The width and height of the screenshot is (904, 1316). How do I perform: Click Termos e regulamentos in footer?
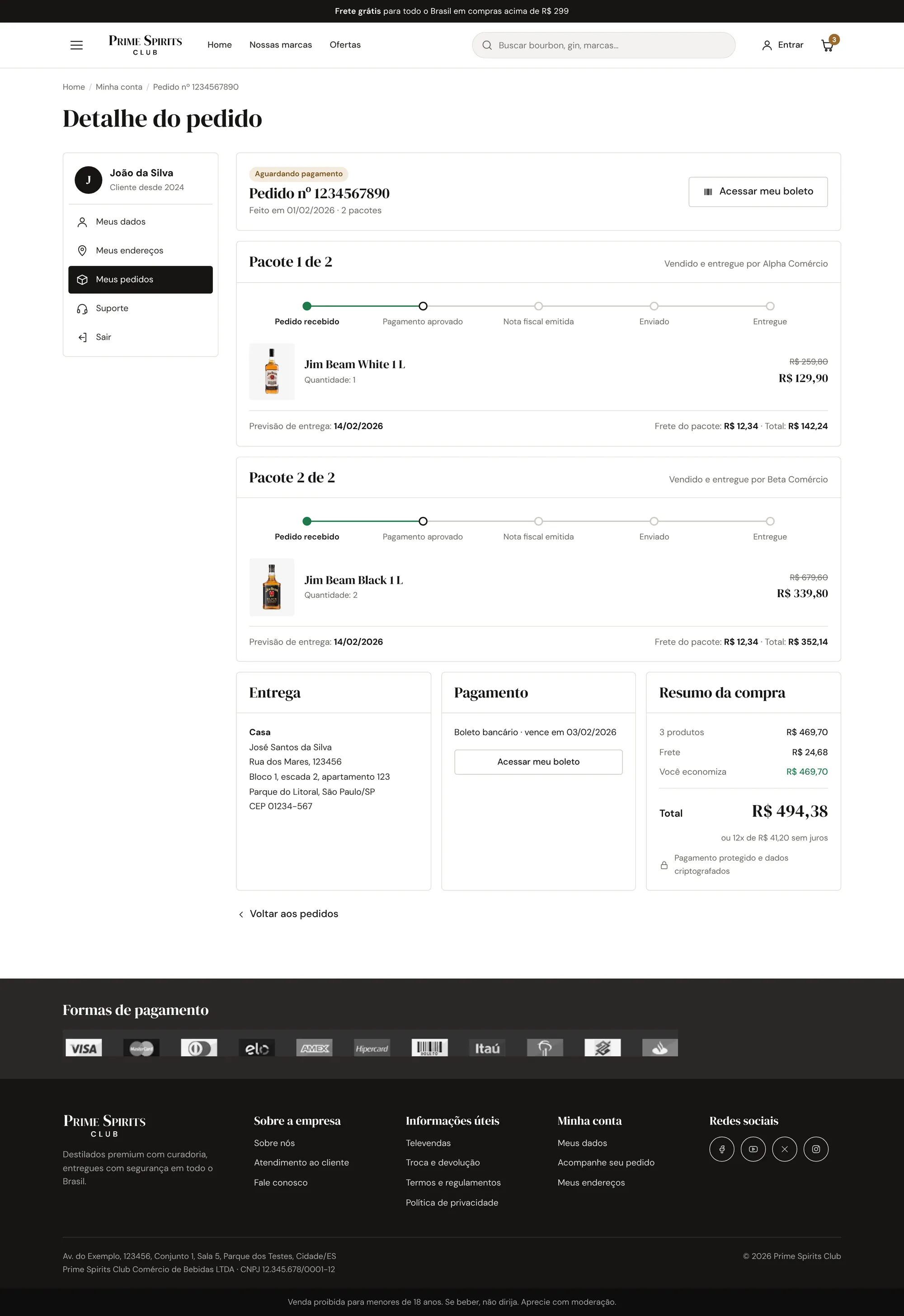[453, 1183]
